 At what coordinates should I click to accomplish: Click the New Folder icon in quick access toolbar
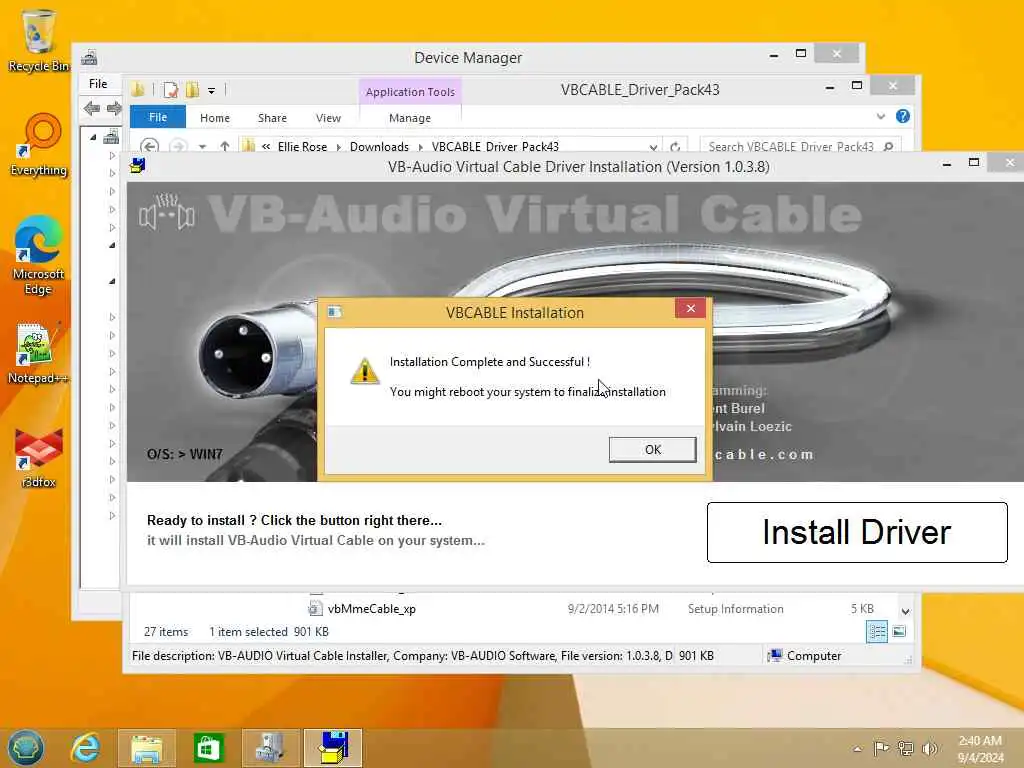pos(192,89)
